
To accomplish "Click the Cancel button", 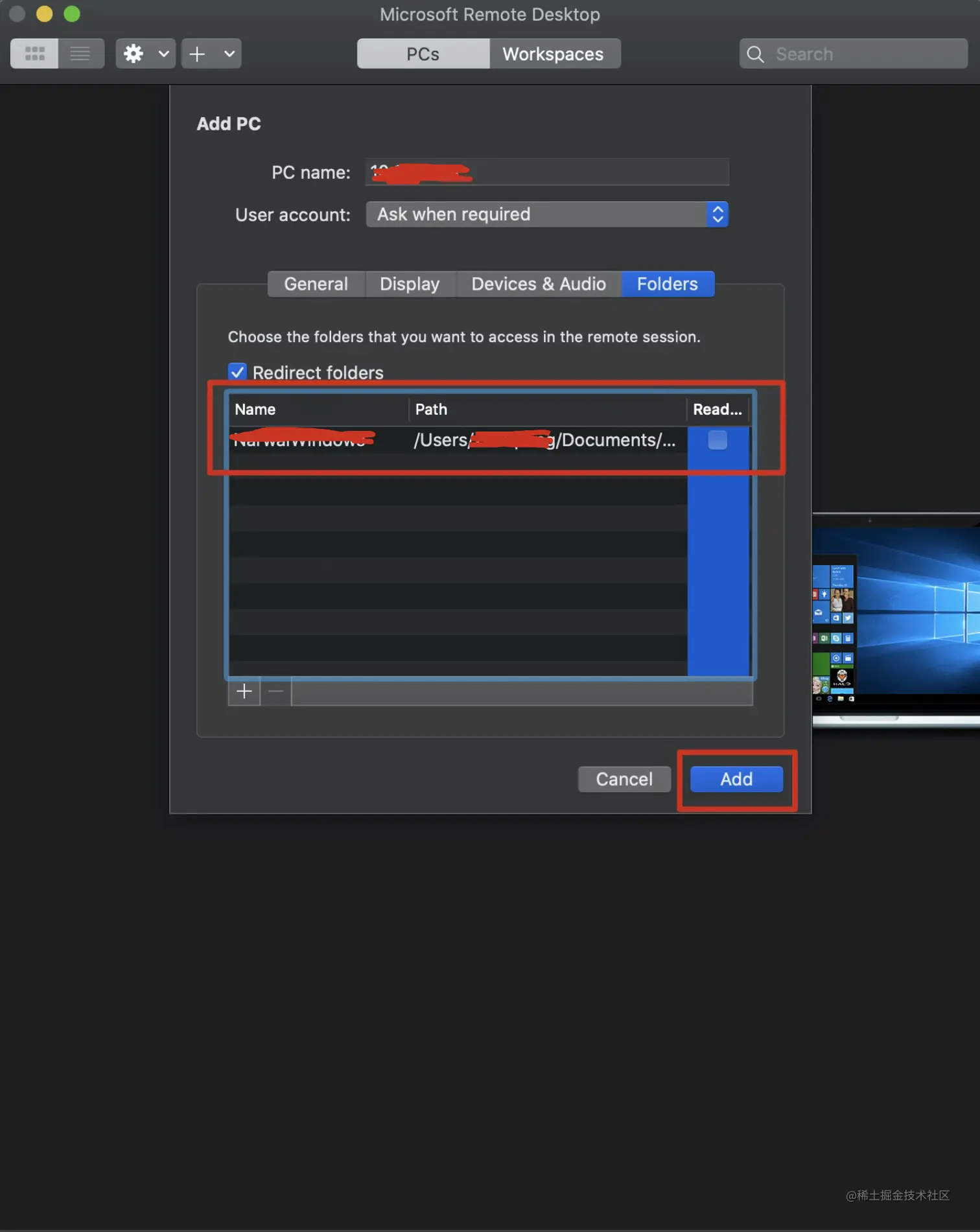I will pyautogui.click(x=624, y=779).
